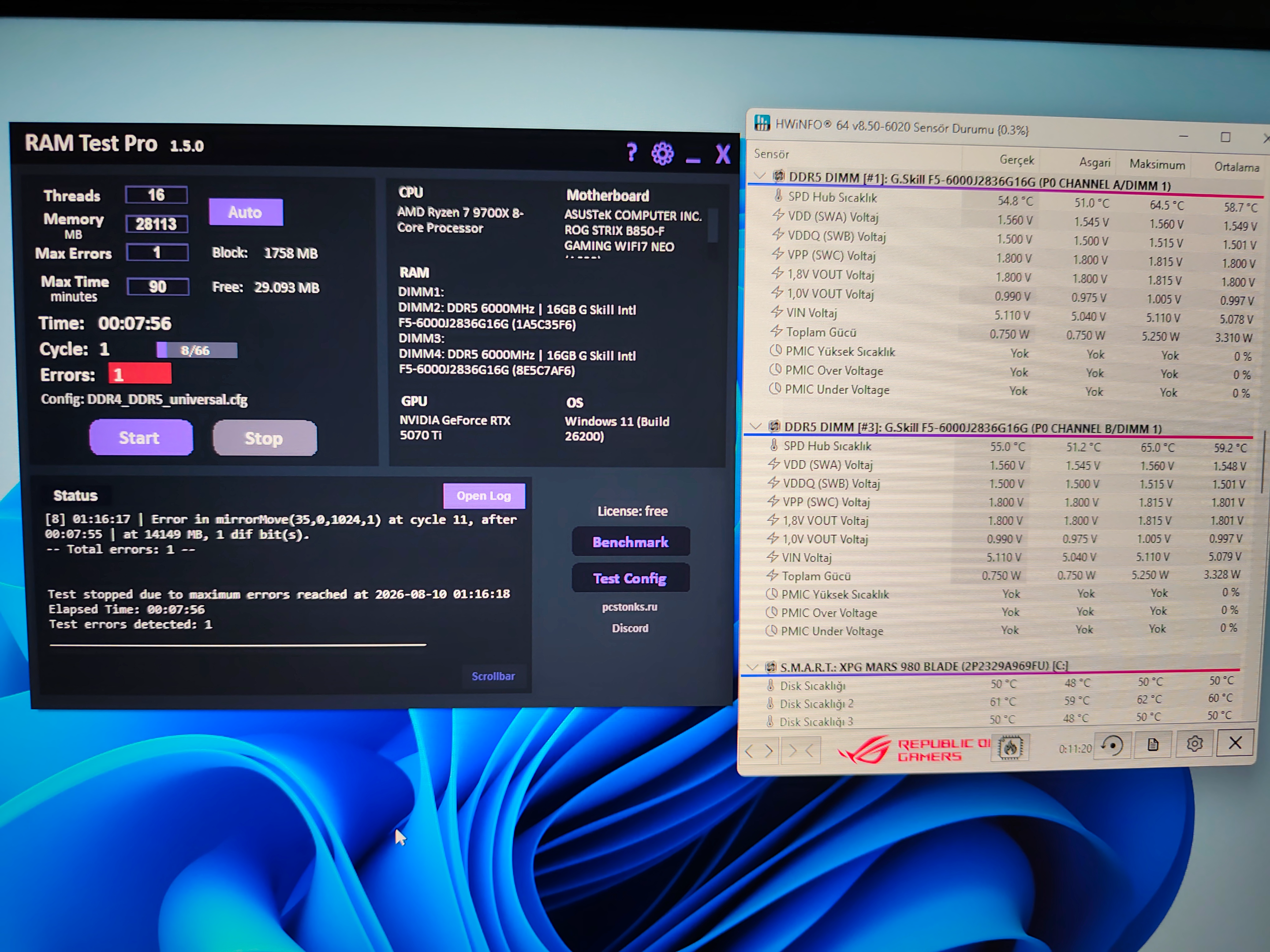Click the cycle progress bar showing 8/66
The width and height of the screenshot is (1270, 952).
pos(197,350)
